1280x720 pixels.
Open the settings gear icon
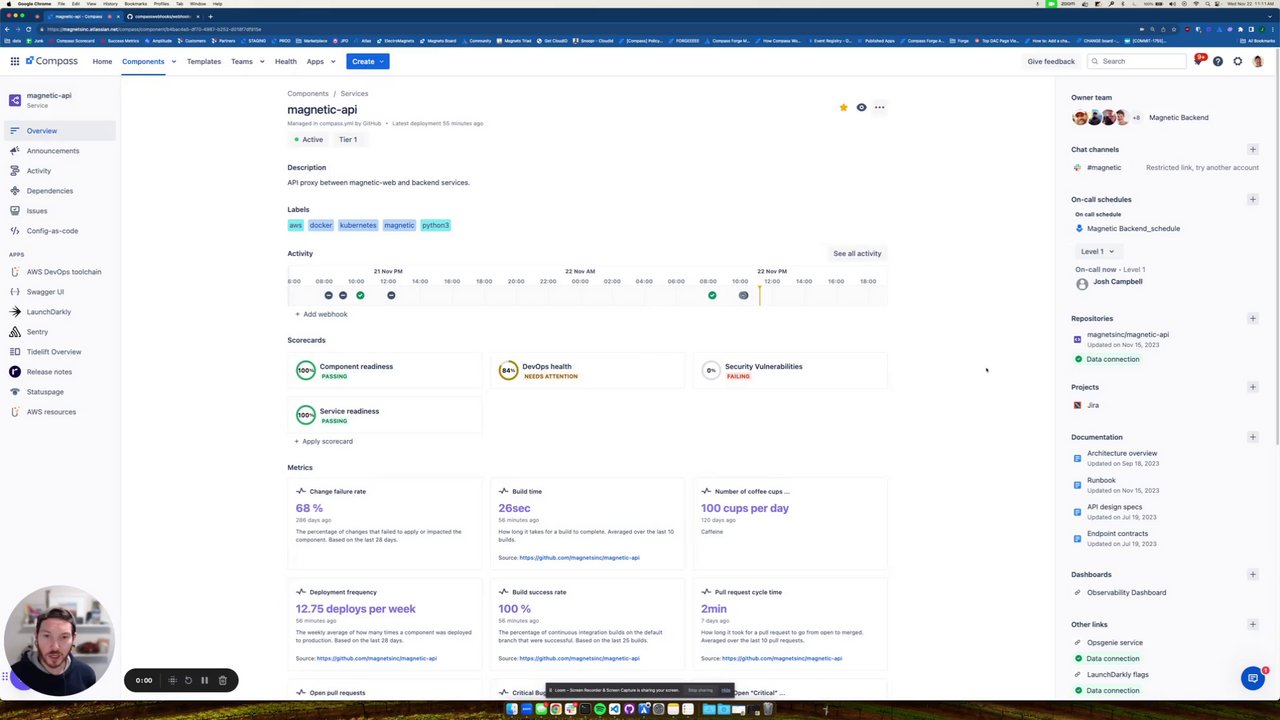(x=1237, y=61)
